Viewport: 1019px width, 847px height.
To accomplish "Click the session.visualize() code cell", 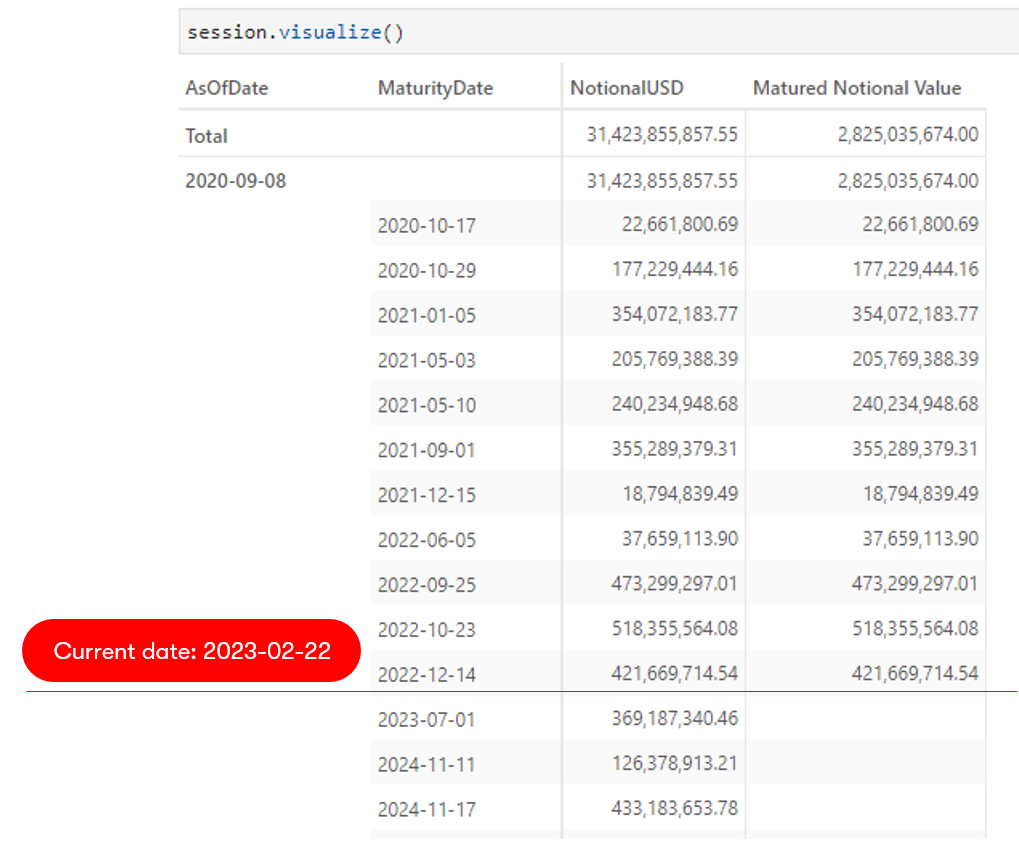I will click(x=599, y=32).
